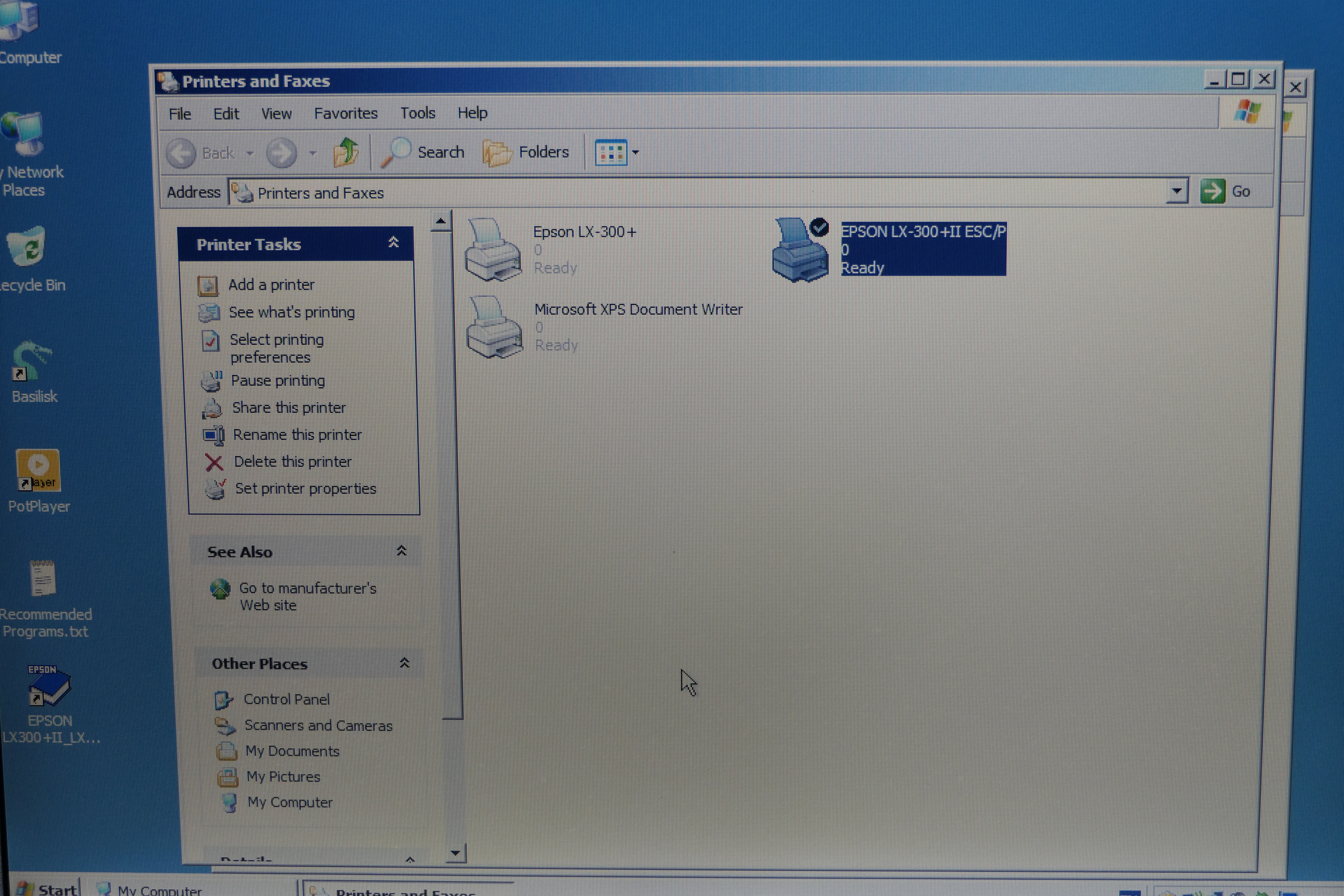The height and width of the screenshot is (896, 1344).
Task: Click the Delete this printer red X
Action: click(214, 462)
